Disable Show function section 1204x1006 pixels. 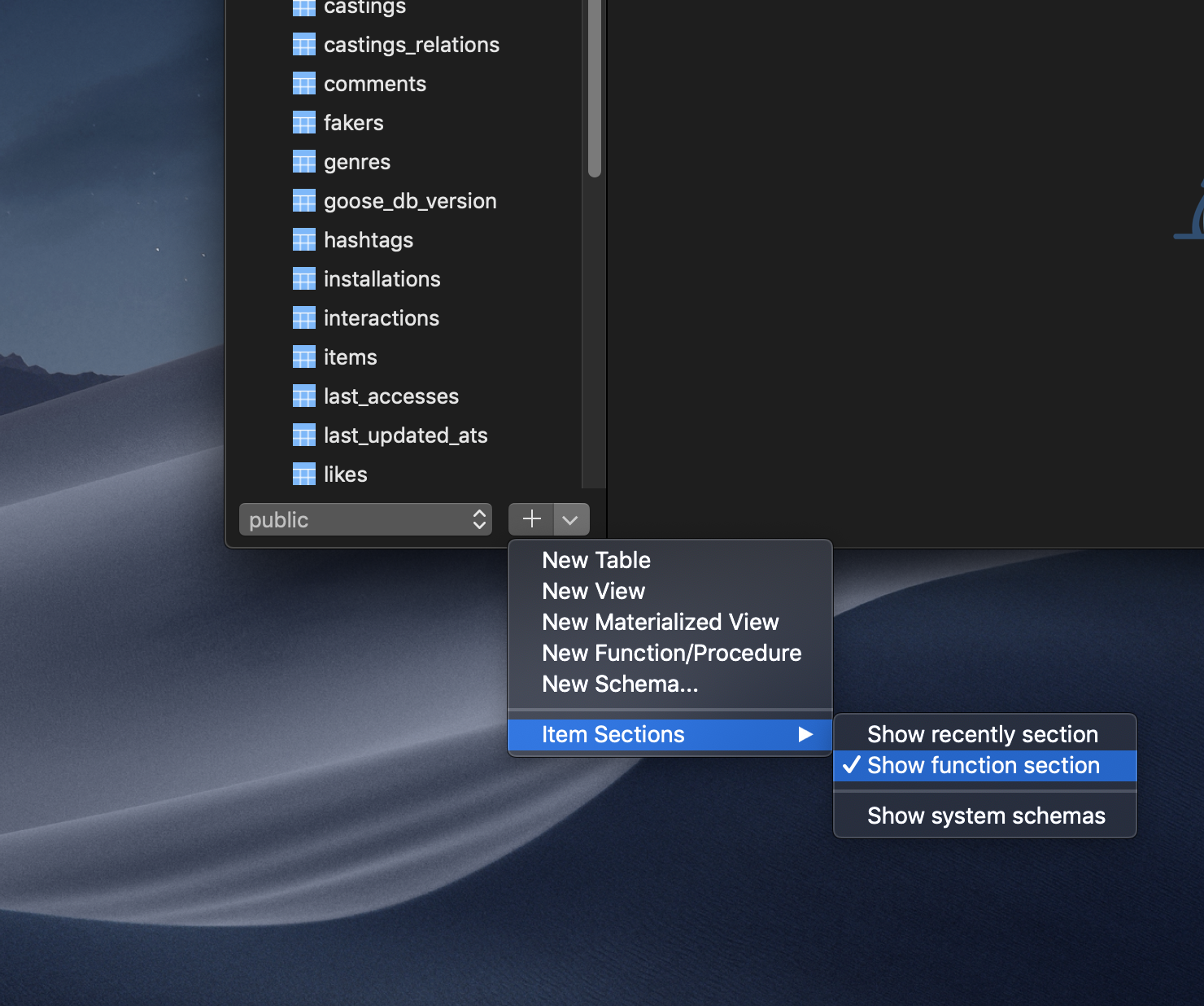tap(984, 765)
